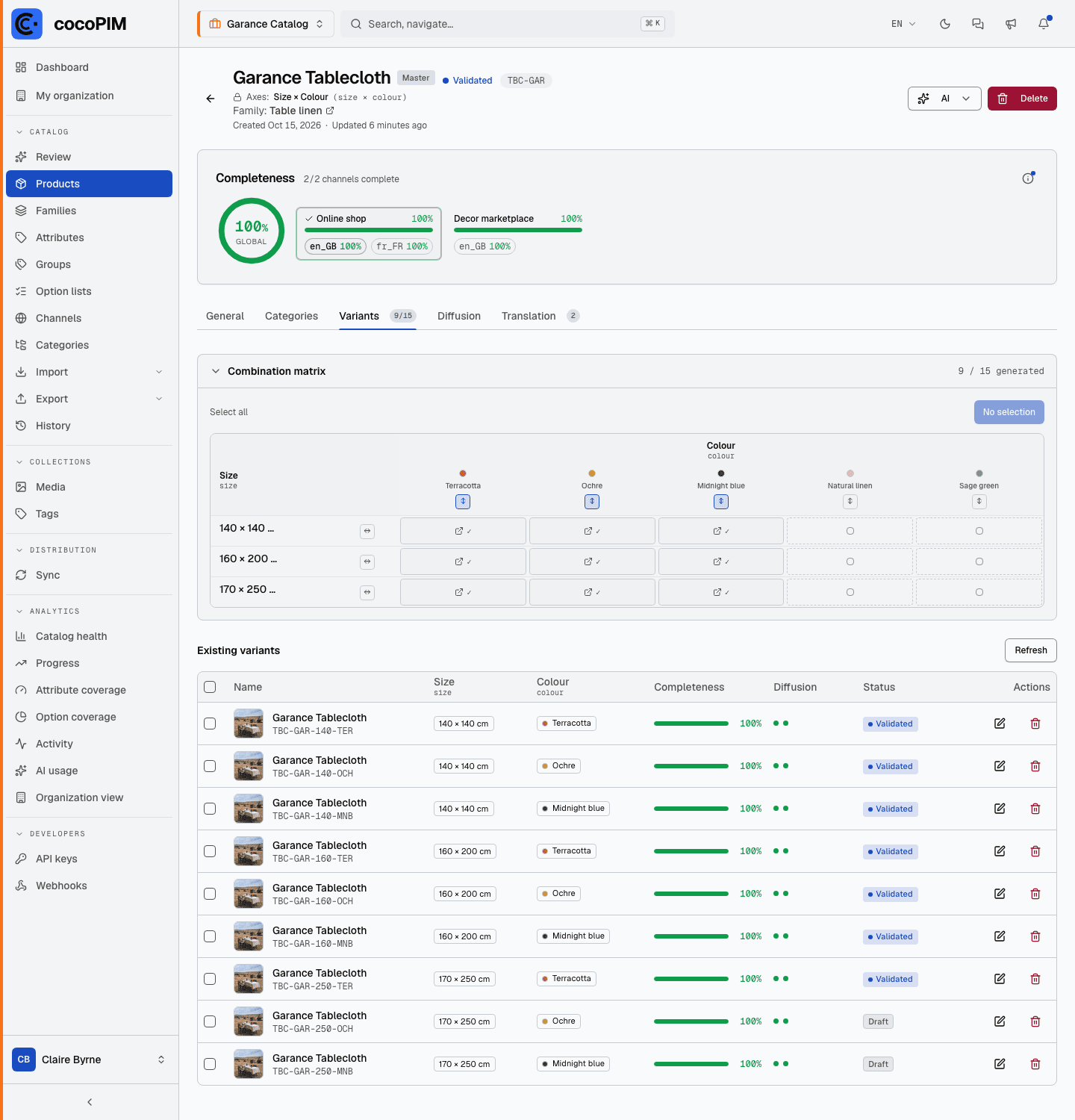Select entire Terracotta column in matrix

(463, 502)
